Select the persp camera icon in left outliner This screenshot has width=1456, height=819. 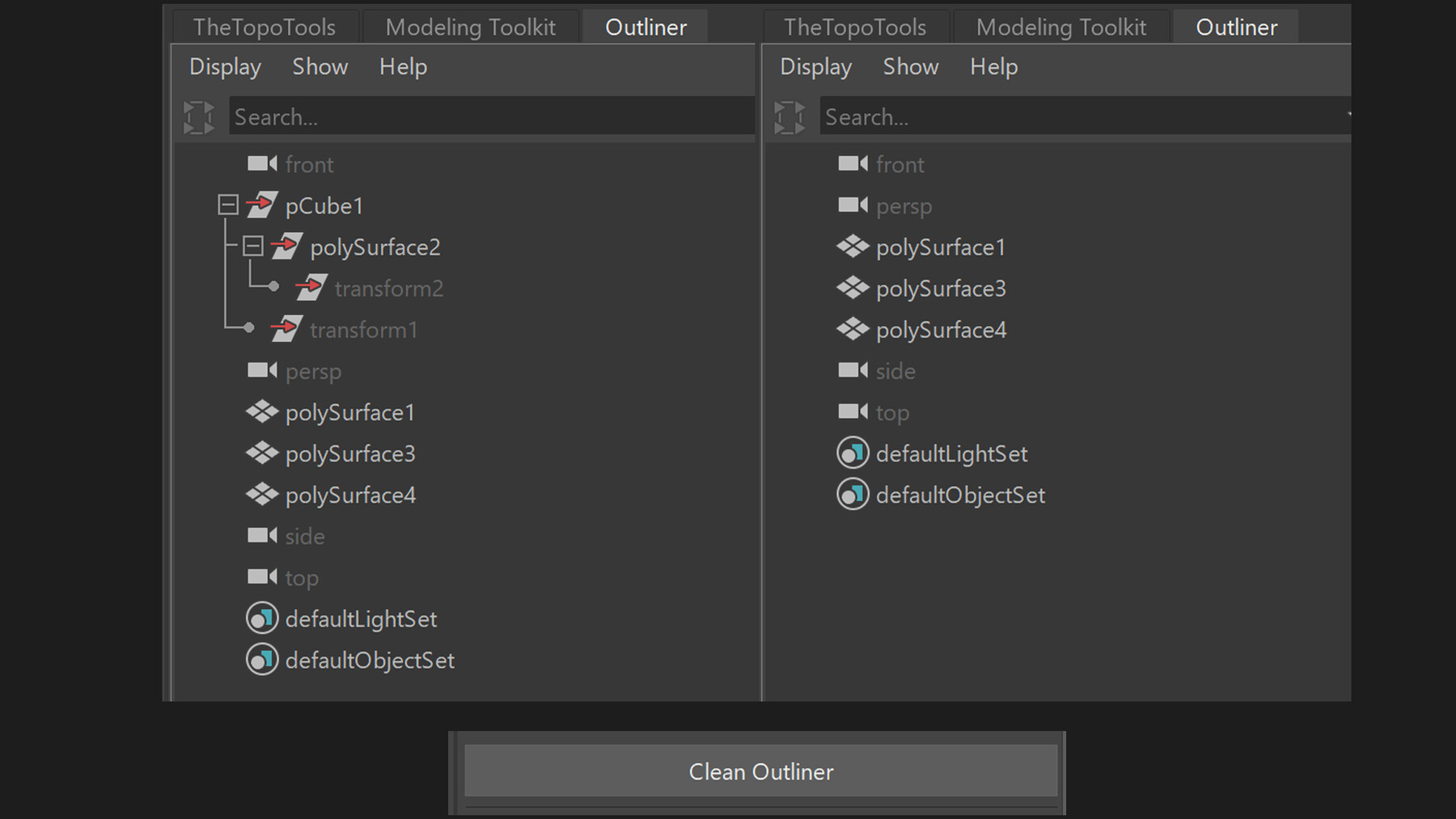tap(260, 370)
